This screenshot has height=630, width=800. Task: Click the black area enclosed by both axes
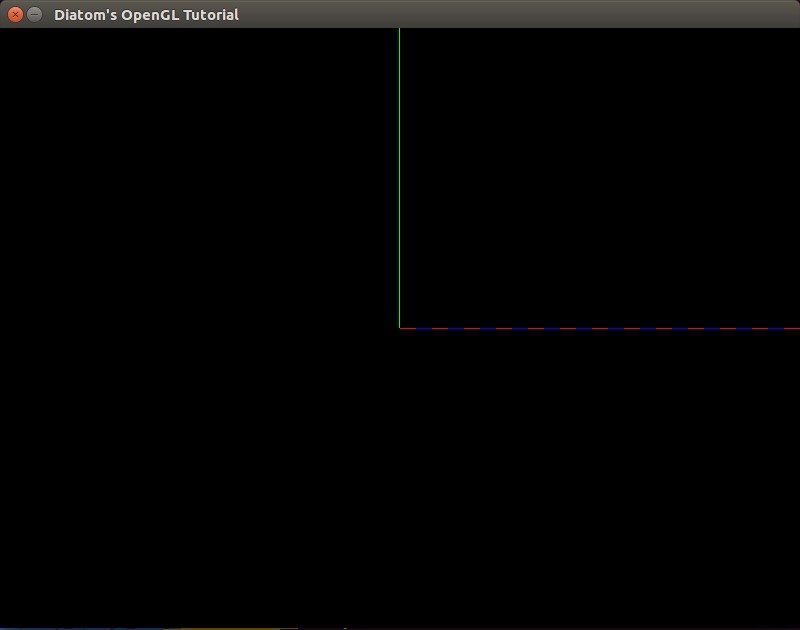(600, 180)
